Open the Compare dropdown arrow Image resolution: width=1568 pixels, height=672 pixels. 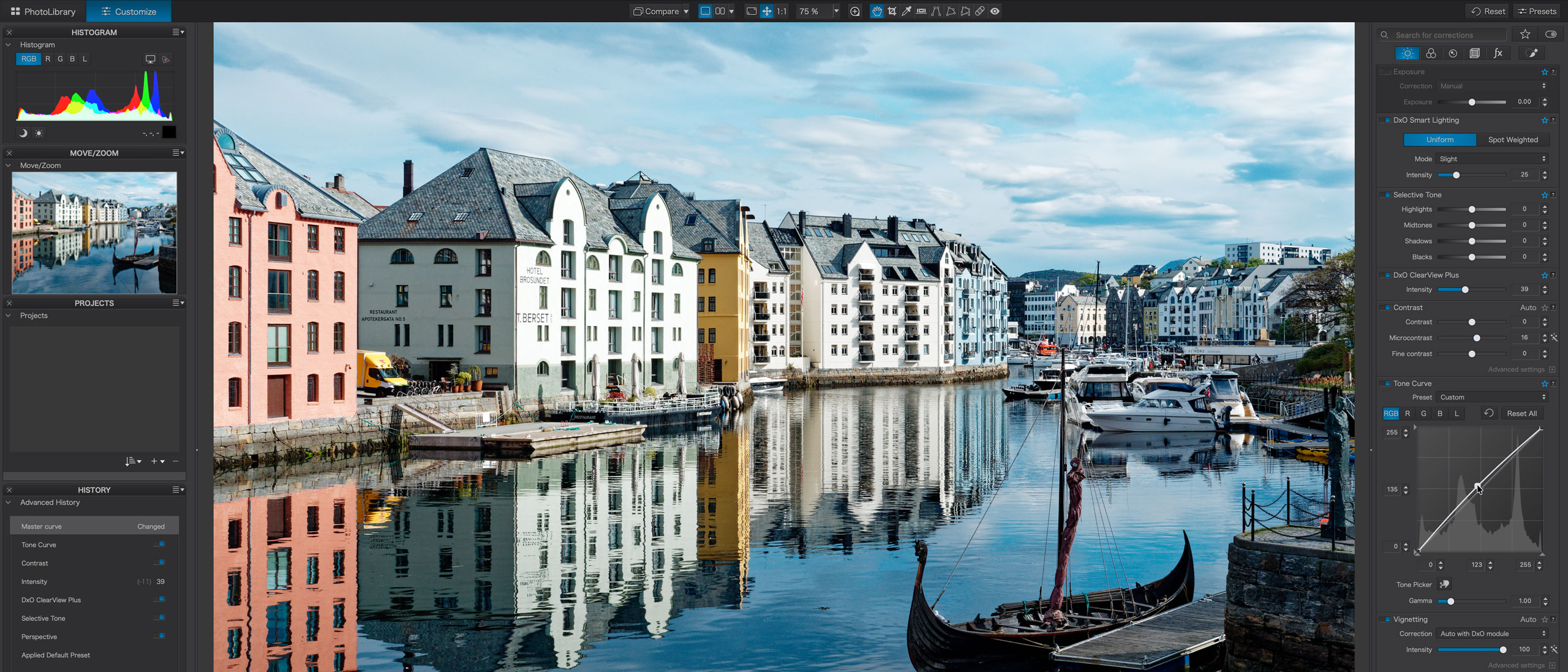click(686, 11)
